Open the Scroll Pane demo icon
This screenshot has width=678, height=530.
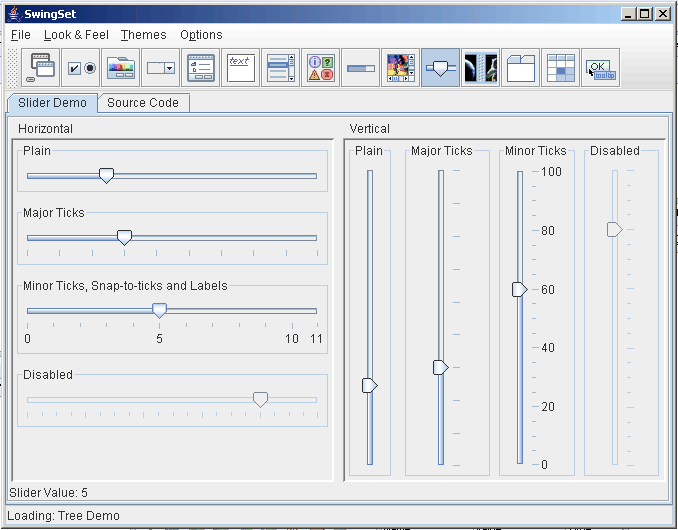[x=400, y=68]
